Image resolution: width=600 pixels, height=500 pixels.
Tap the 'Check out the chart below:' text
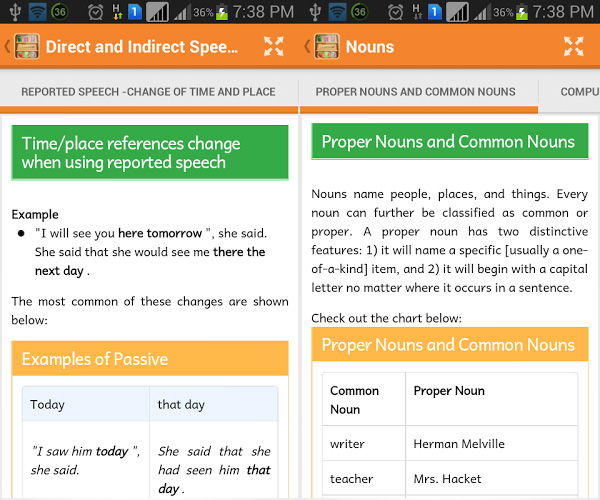click(386, 318)
